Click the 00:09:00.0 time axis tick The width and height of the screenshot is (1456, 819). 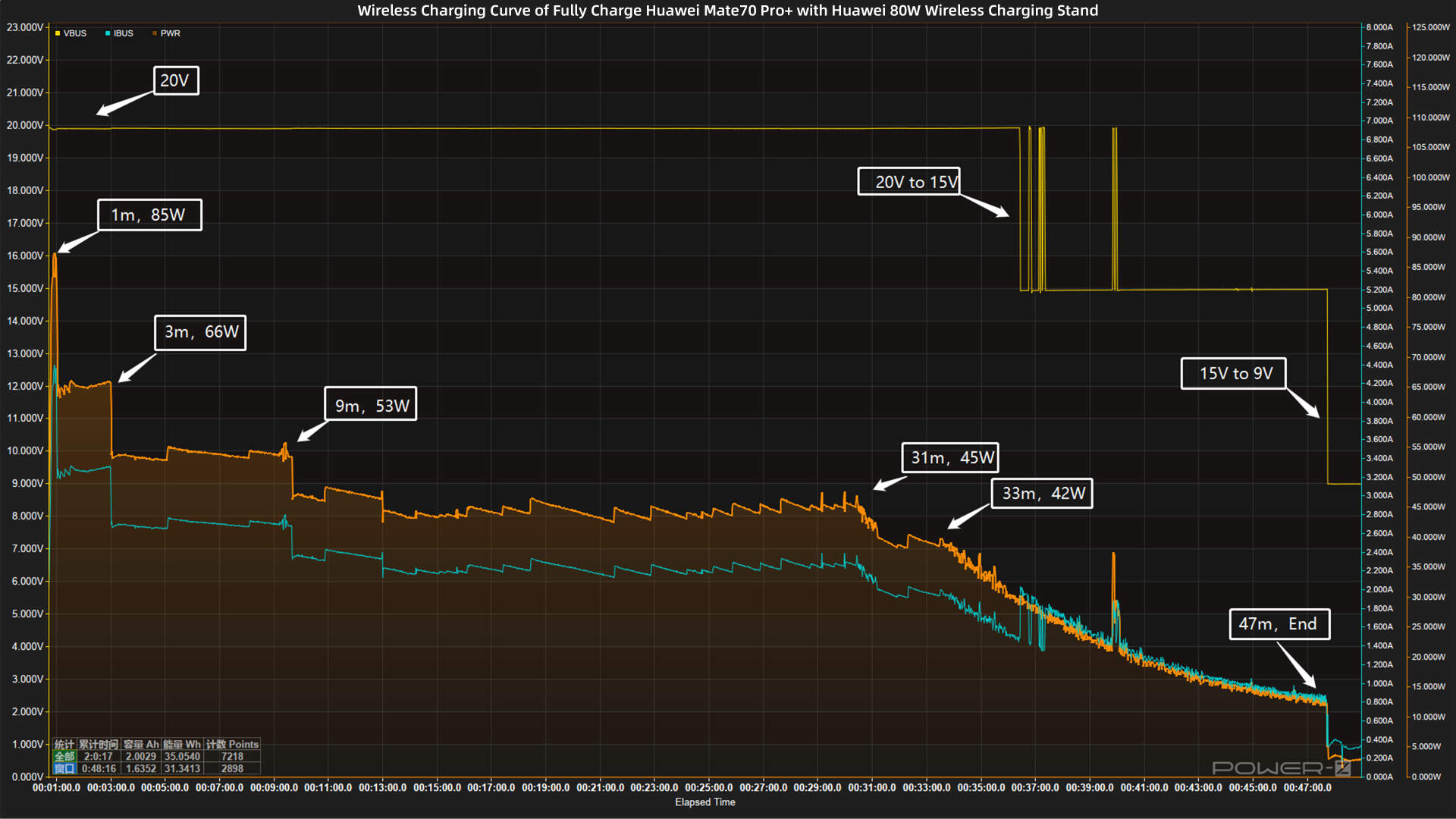pos(274,788)
